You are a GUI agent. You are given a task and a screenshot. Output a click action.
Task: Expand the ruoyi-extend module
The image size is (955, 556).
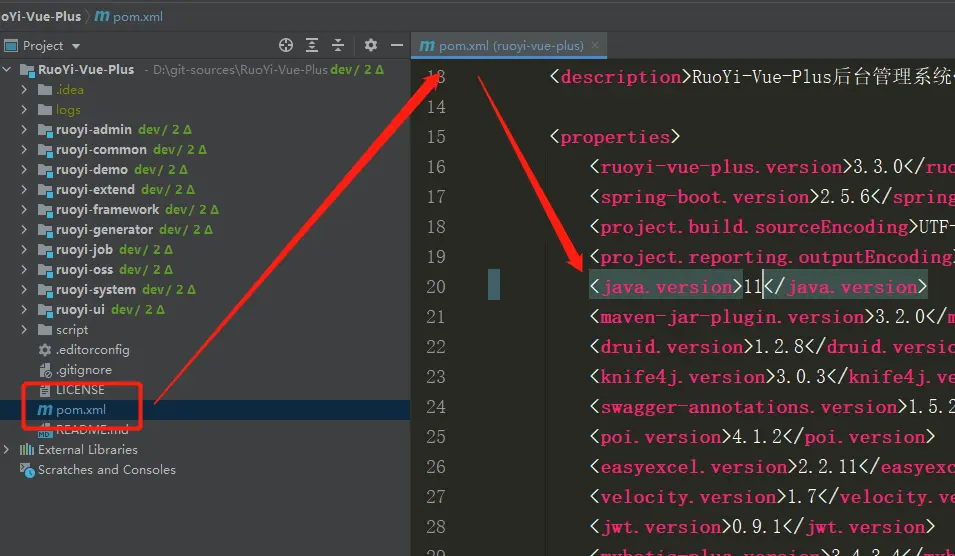click(24, 189)
